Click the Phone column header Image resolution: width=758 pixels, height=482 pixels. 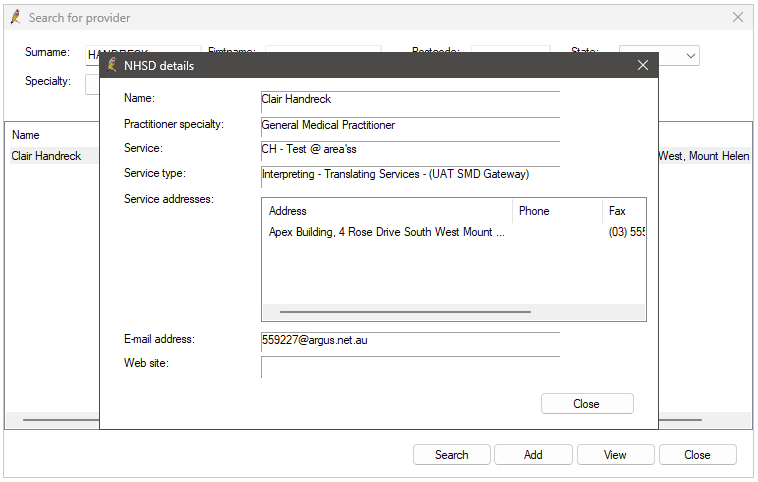(557, 211)
